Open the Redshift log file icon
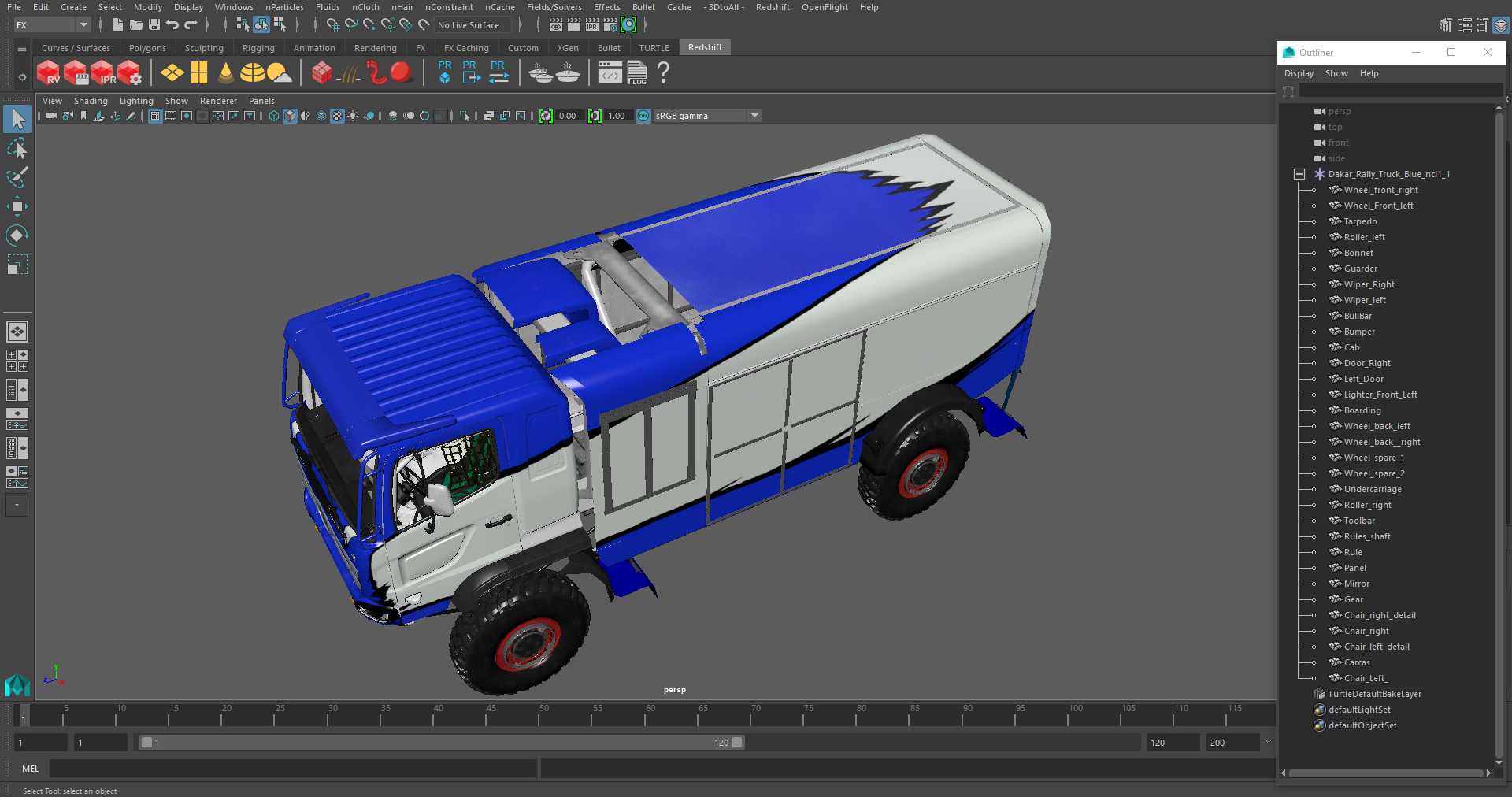This screenshot has width=1512, height=797. pos(637,73)
